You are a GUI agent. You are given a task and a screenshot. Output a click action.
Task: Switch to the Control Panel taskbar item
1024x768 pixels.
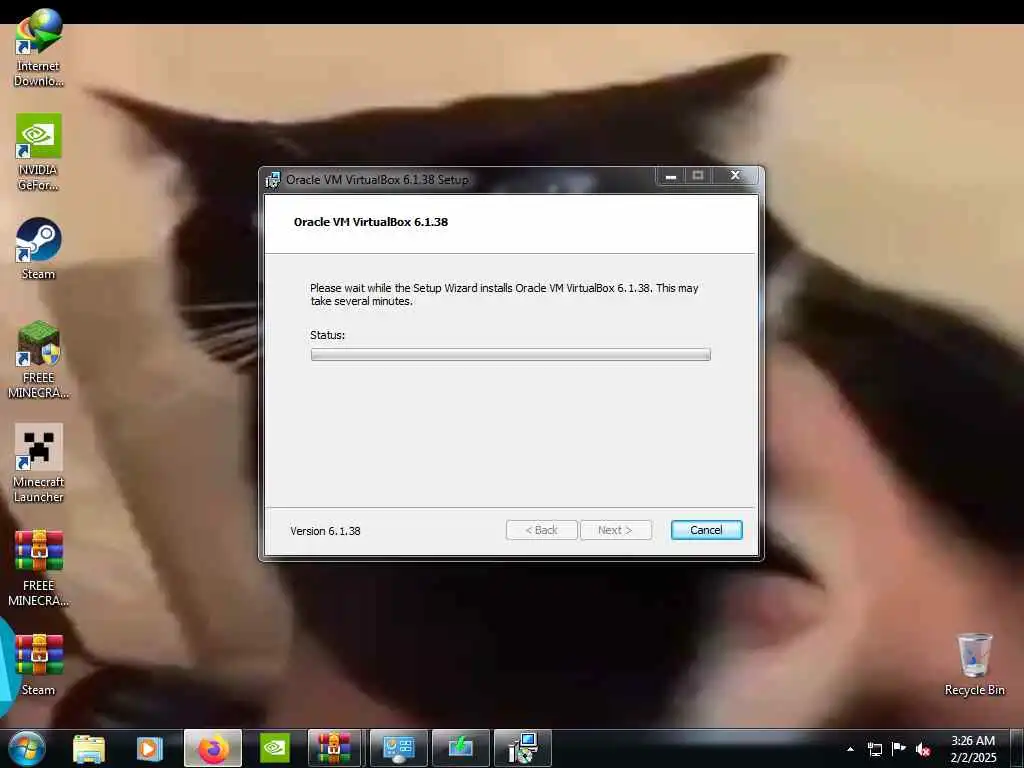[398, 748]
